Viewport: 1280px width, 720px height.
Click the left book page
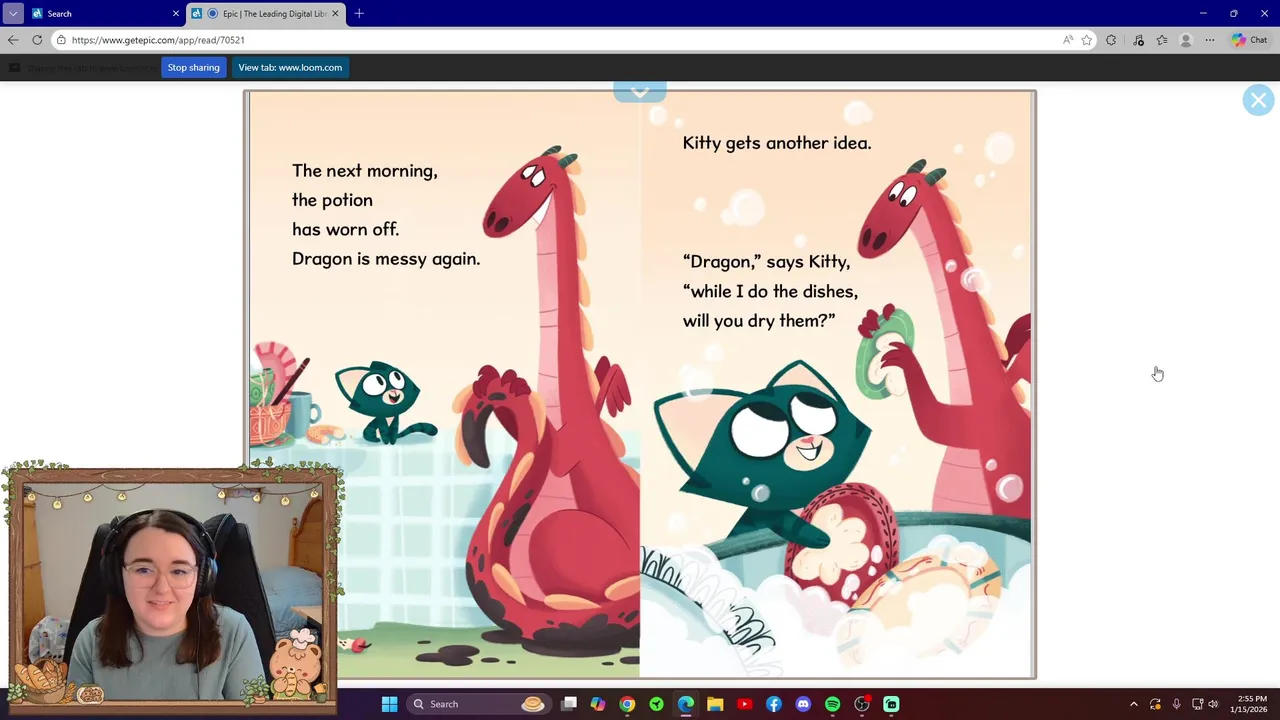point(444,385)
